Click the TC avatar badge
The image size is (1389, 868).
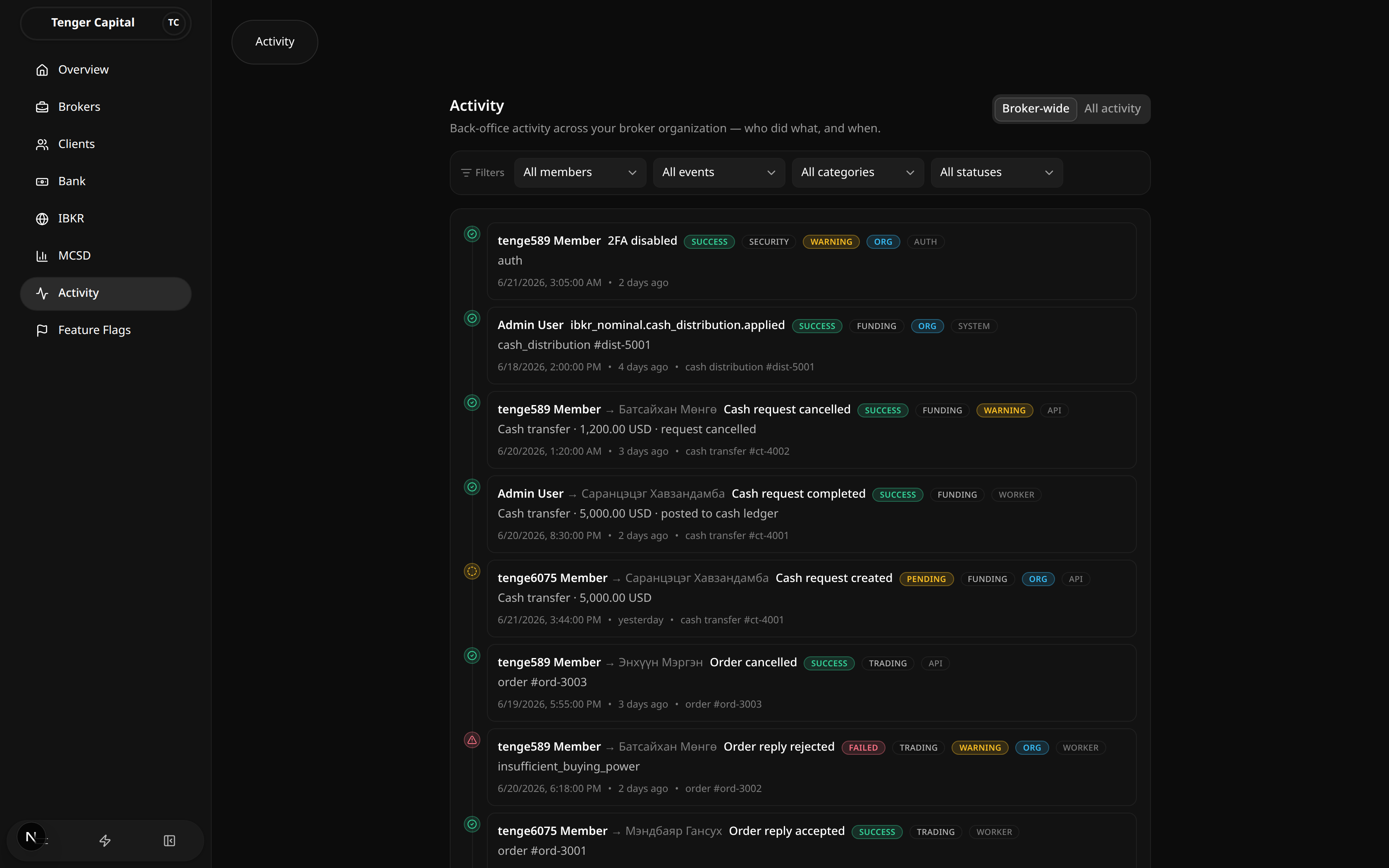[173, 23]
